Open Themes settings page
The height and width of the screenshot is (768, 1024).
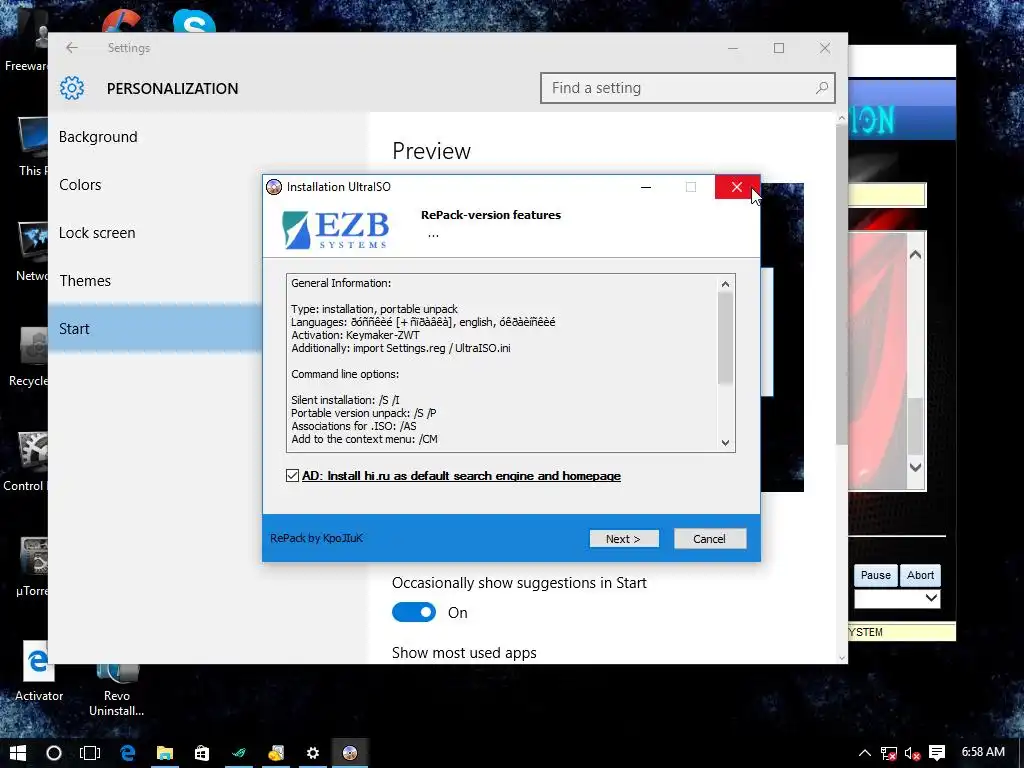(x=85, y=281)
